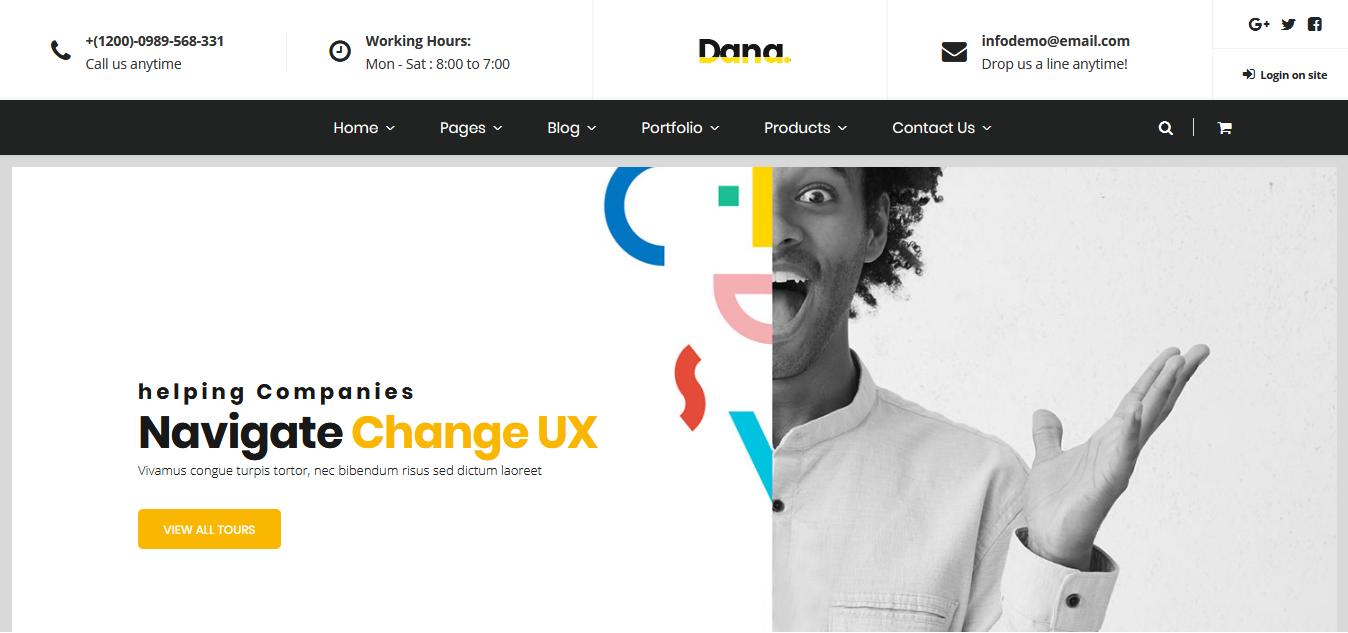
Task: Open the search magnifier icon
Action: [1165, 128]
